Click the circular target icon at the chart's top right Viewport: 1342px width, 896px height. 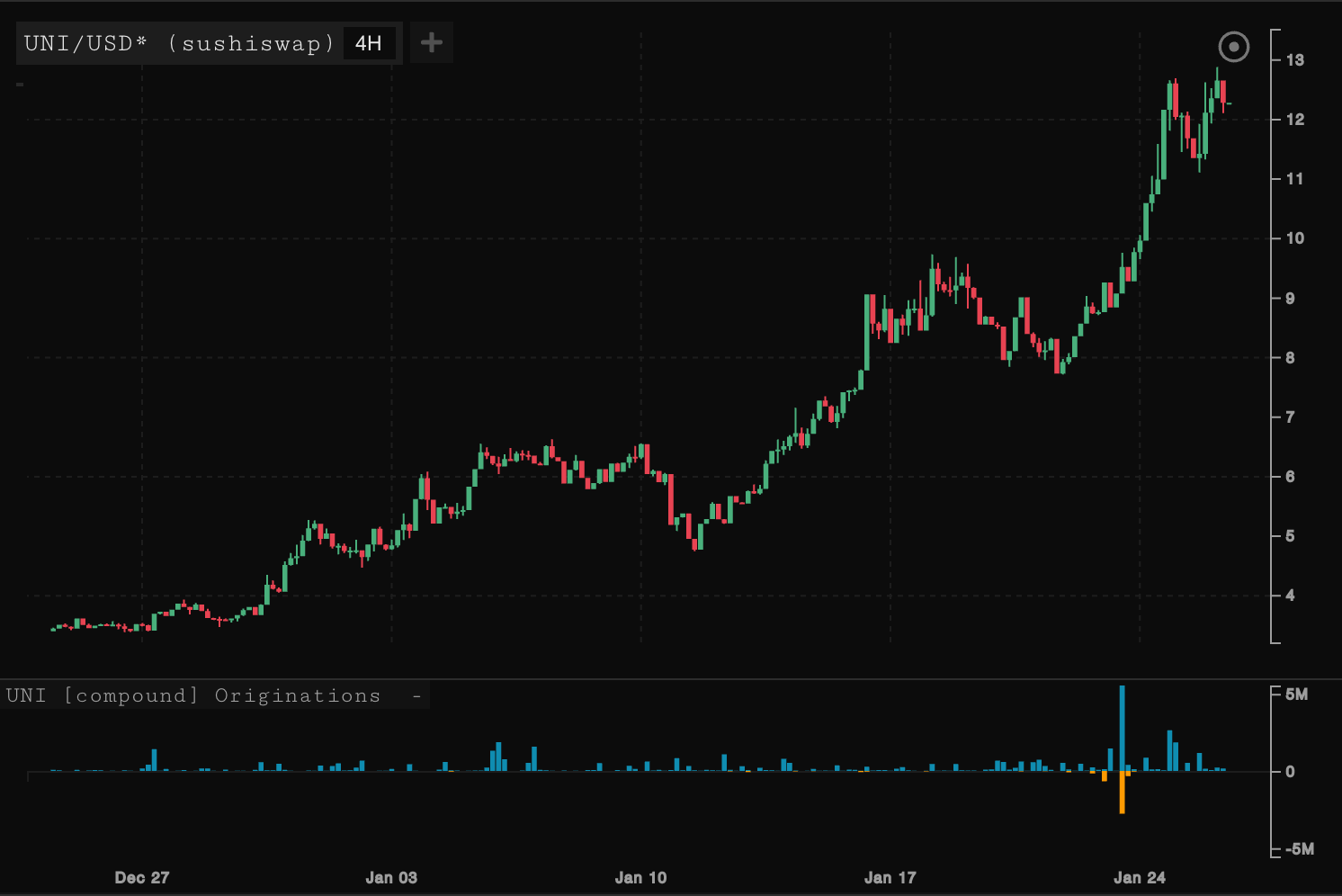coord(1233,46)
